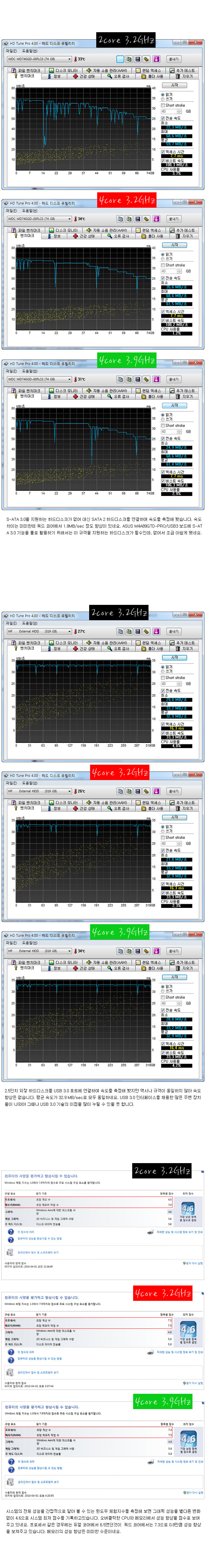
Task: Toggle 전송 속도 checkbox in WDC 4core 3.2GHz window
Action: click(171, 278)
